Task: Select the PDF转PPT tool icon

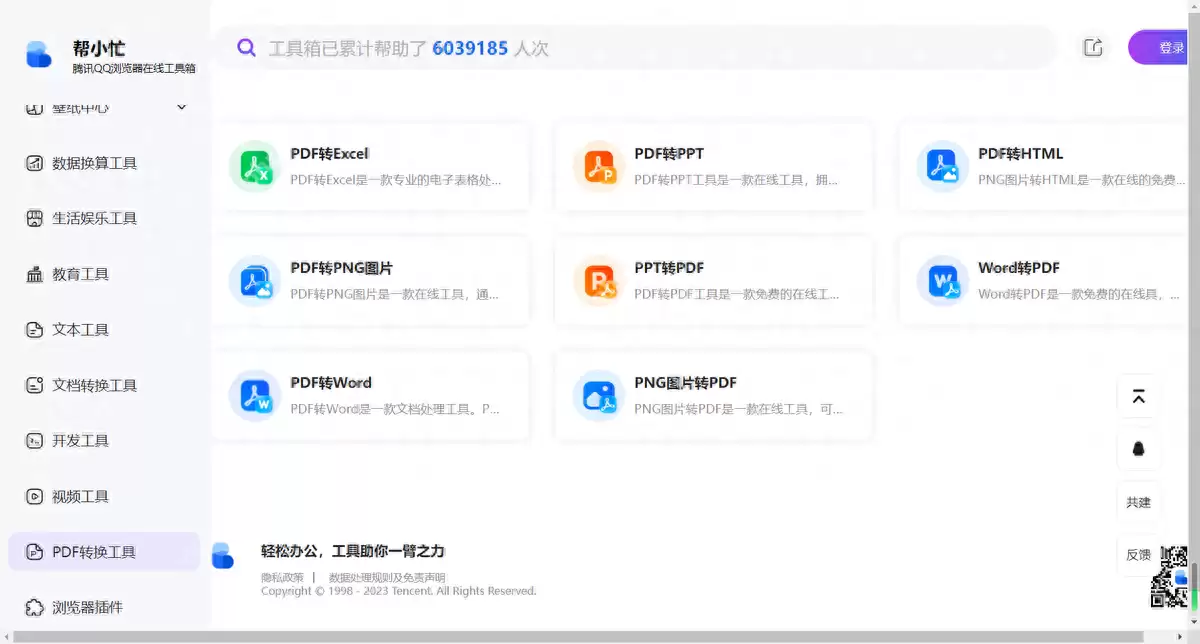Action: tap(598, 166)
